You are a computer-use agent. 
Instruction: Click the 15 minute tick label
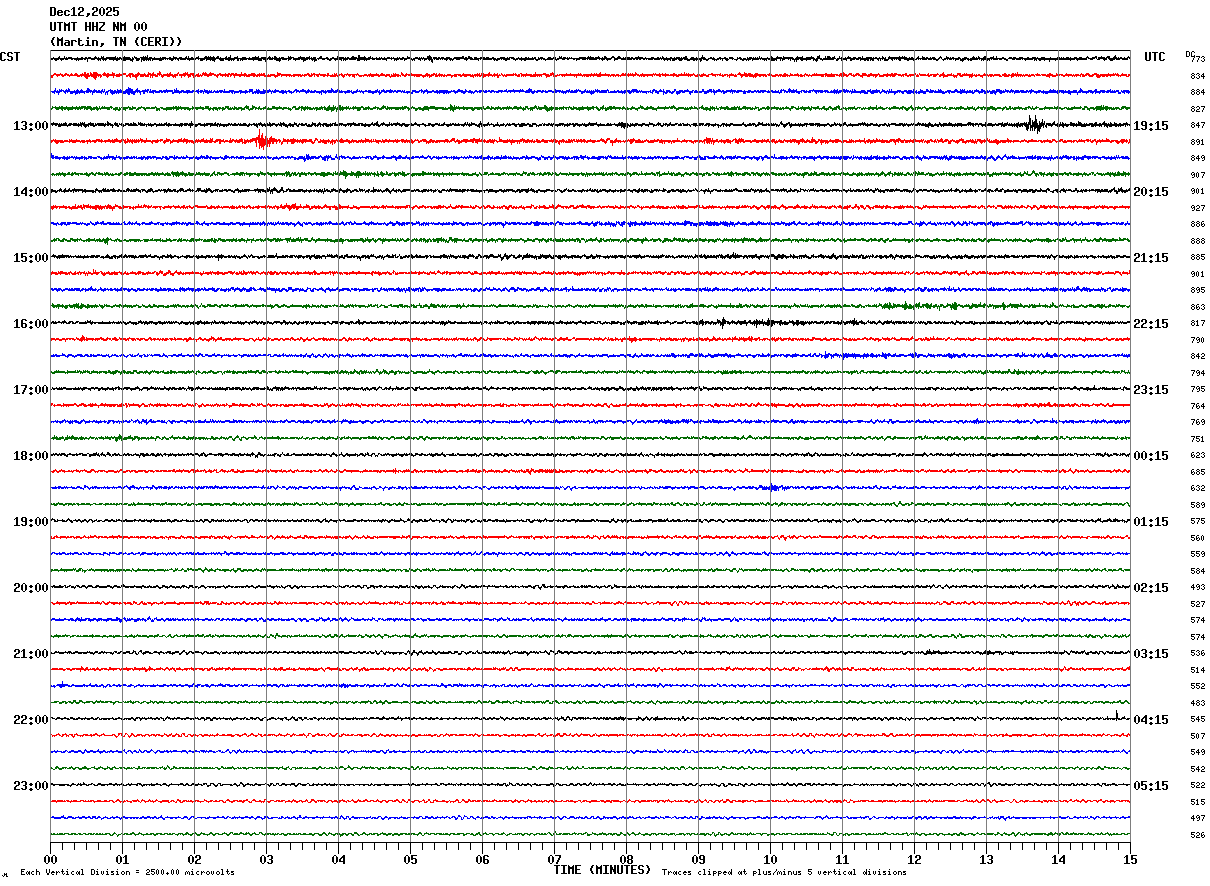coord(1130,859)
